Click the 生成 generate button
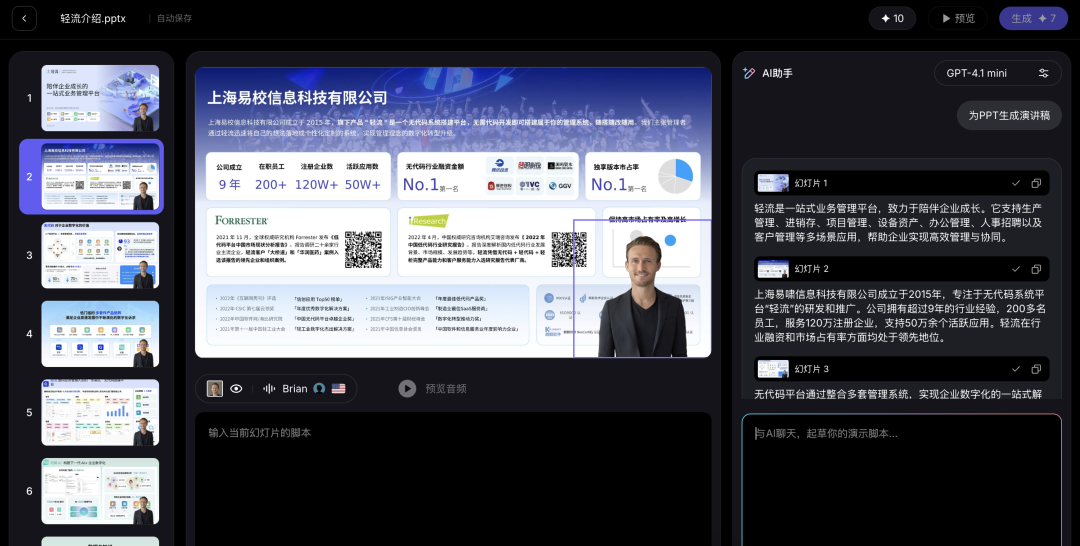This screenshot has height=546, width=1080. (x=1033, y=19)
